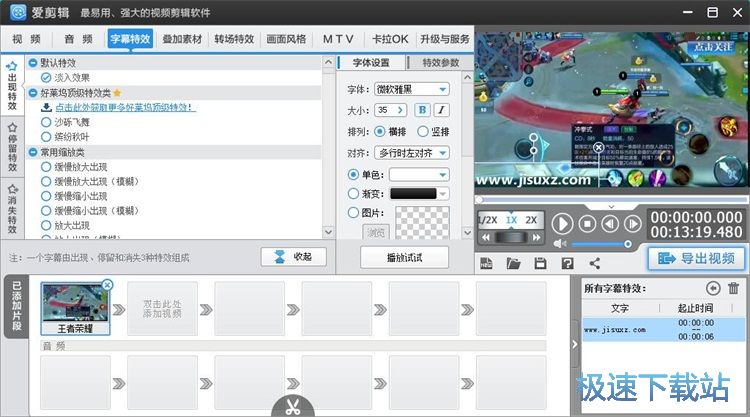Open the 字体 font dropdown
This screenshot has height=417, width=750.
coord(412,89)
